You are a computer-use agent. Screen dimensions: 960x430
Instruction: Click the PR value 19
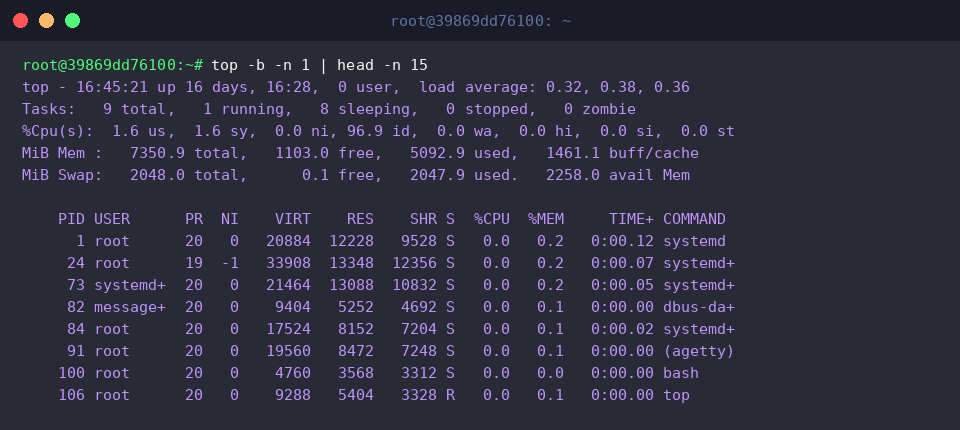click(x=193, y=263)
